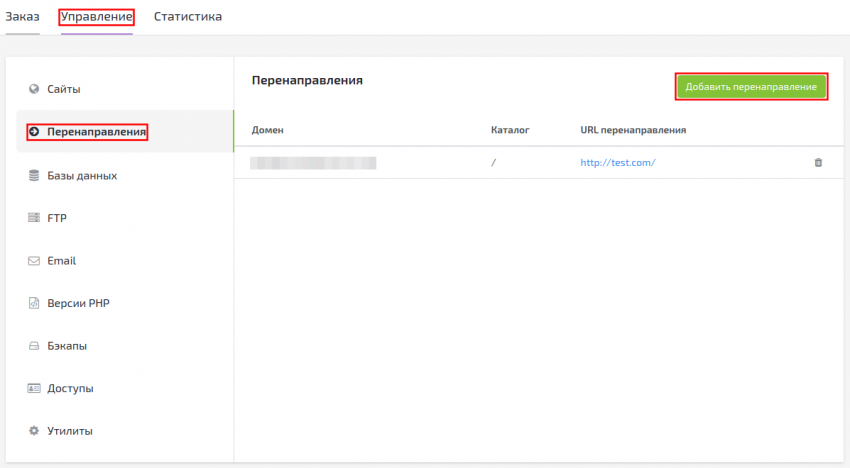The image size is (850, 468).
Task: Open Базы данных via its database icon
Action: point(33,175)
